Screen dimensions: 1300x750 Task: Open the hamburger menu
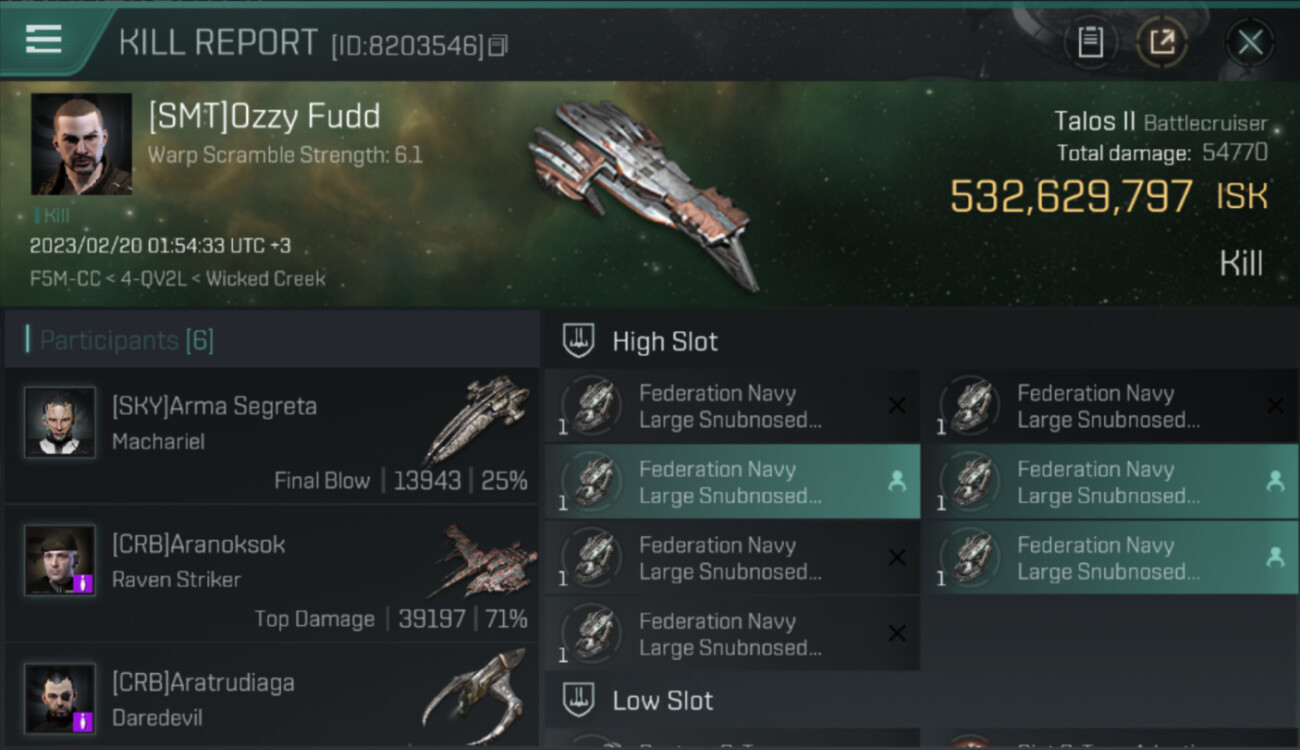tap(44, 40)
